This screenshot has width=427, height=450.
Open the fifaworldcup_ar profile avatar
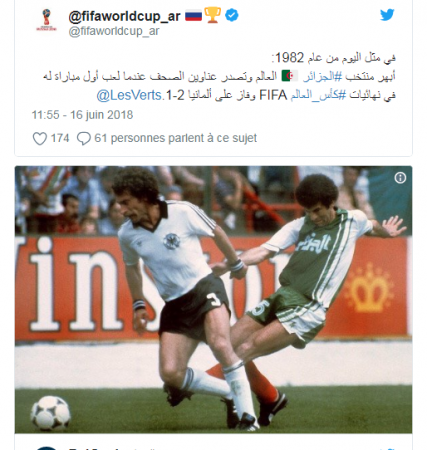(x=46, y=20)
